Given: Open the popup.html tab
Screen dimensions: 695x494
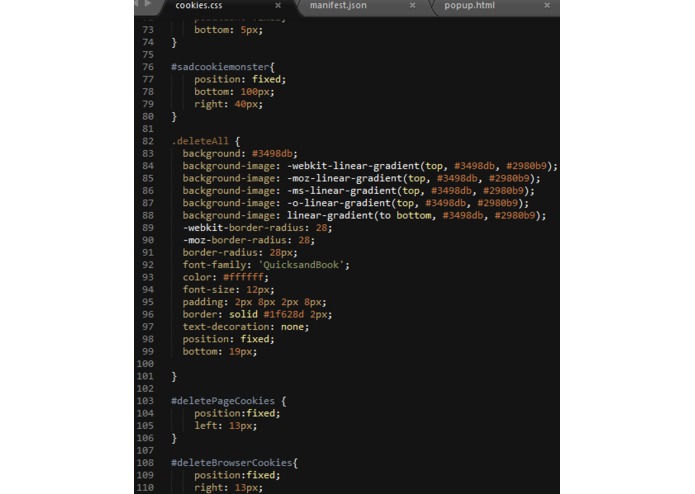Looking at the screenshot, I should (x=469, y=5).
